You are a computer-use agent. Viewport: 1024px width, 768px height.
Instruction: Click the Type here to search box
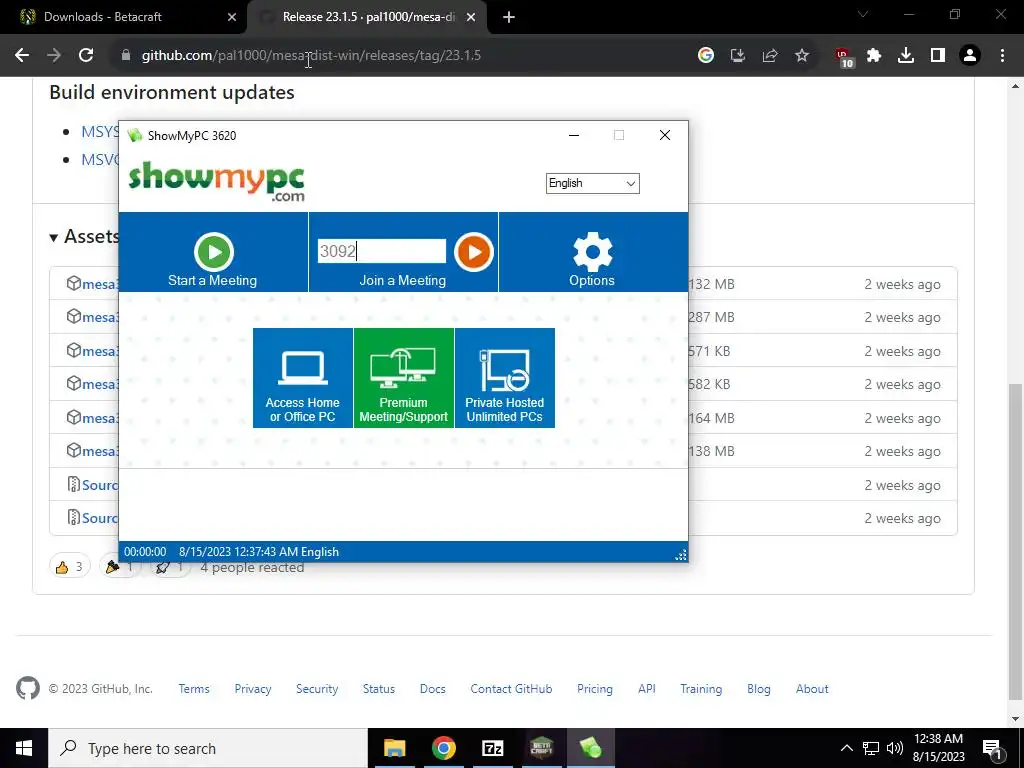point(208,748)
